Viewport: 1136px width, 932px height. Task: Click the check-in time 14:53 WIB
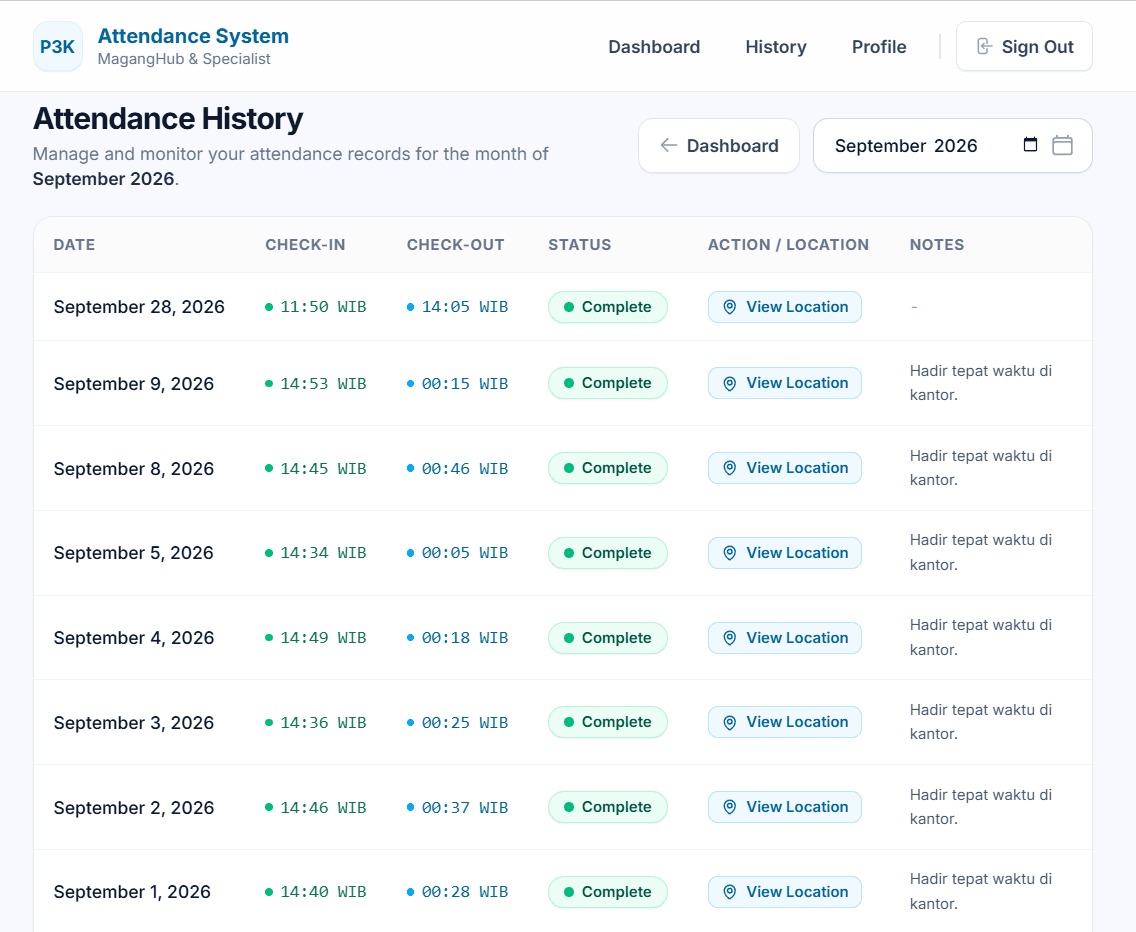click(316, 383)
